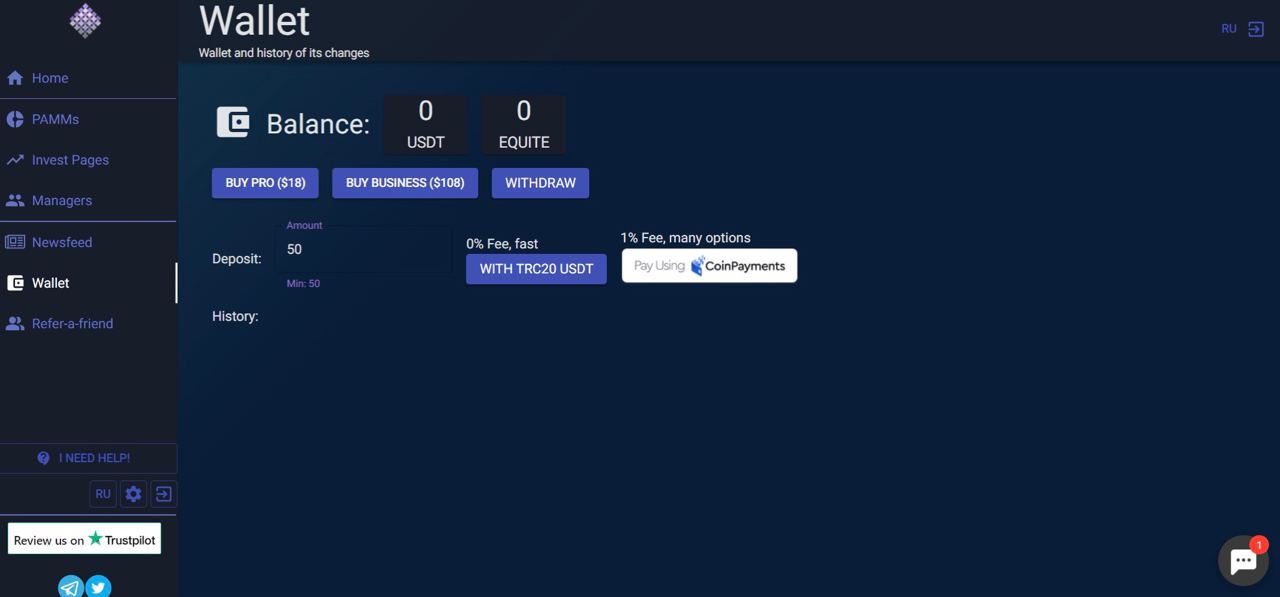Deposit WITH TRC20 USDT
The image size is (1280, 597).
536,269
